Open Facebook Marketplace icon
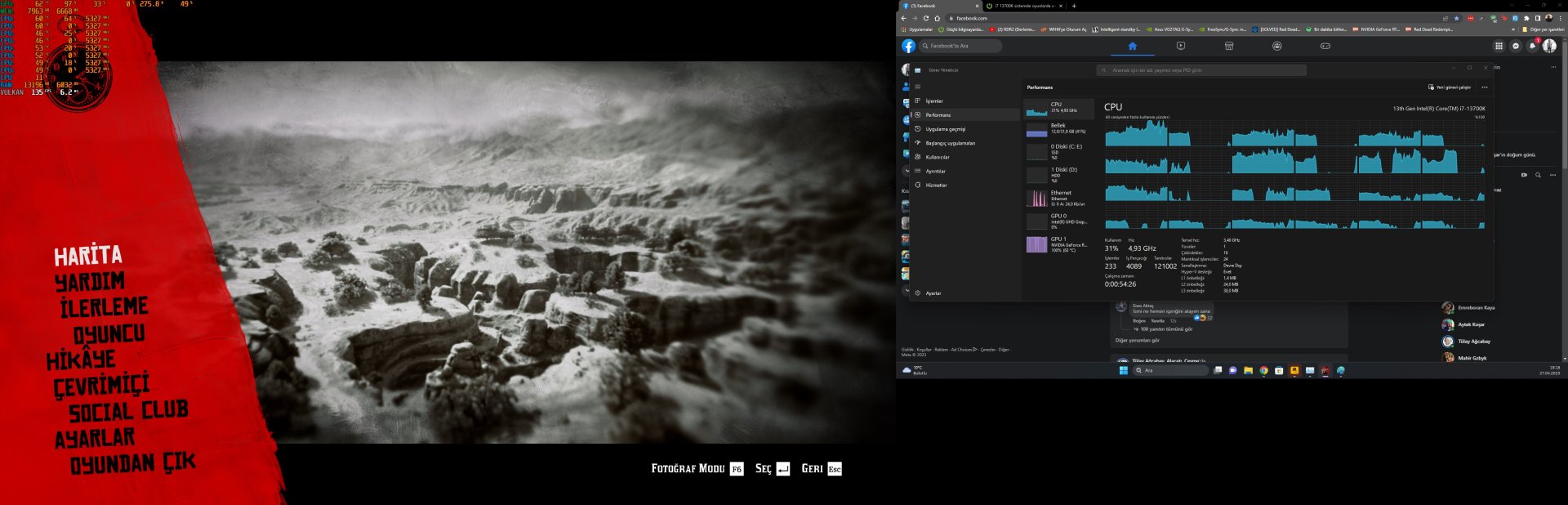The width and height of the screenshot is (1568, 505). 1228,46
